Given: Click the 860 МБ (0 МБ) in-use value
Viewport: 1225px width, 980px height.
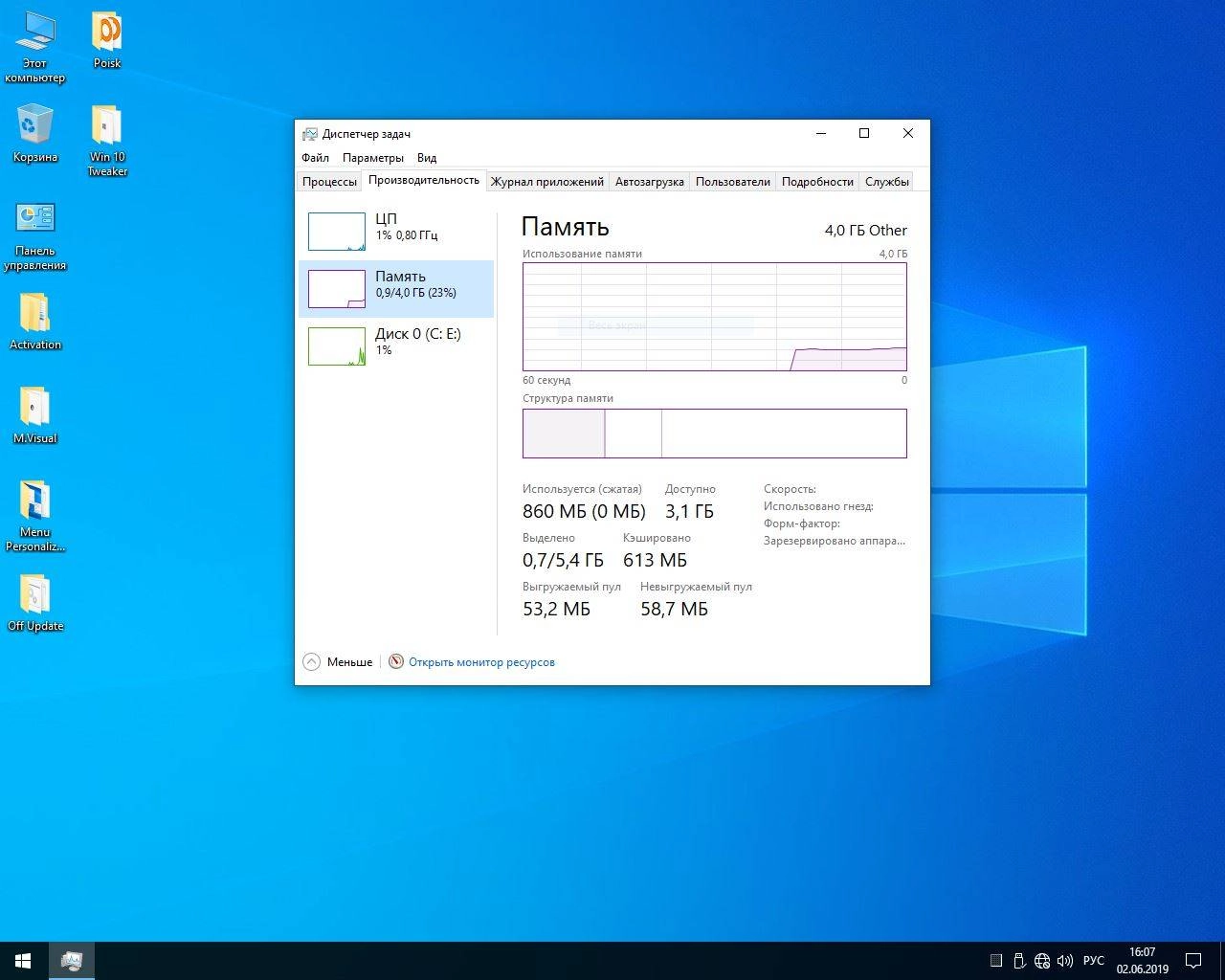Looking at the screenshot, I should tap(584, 512).
